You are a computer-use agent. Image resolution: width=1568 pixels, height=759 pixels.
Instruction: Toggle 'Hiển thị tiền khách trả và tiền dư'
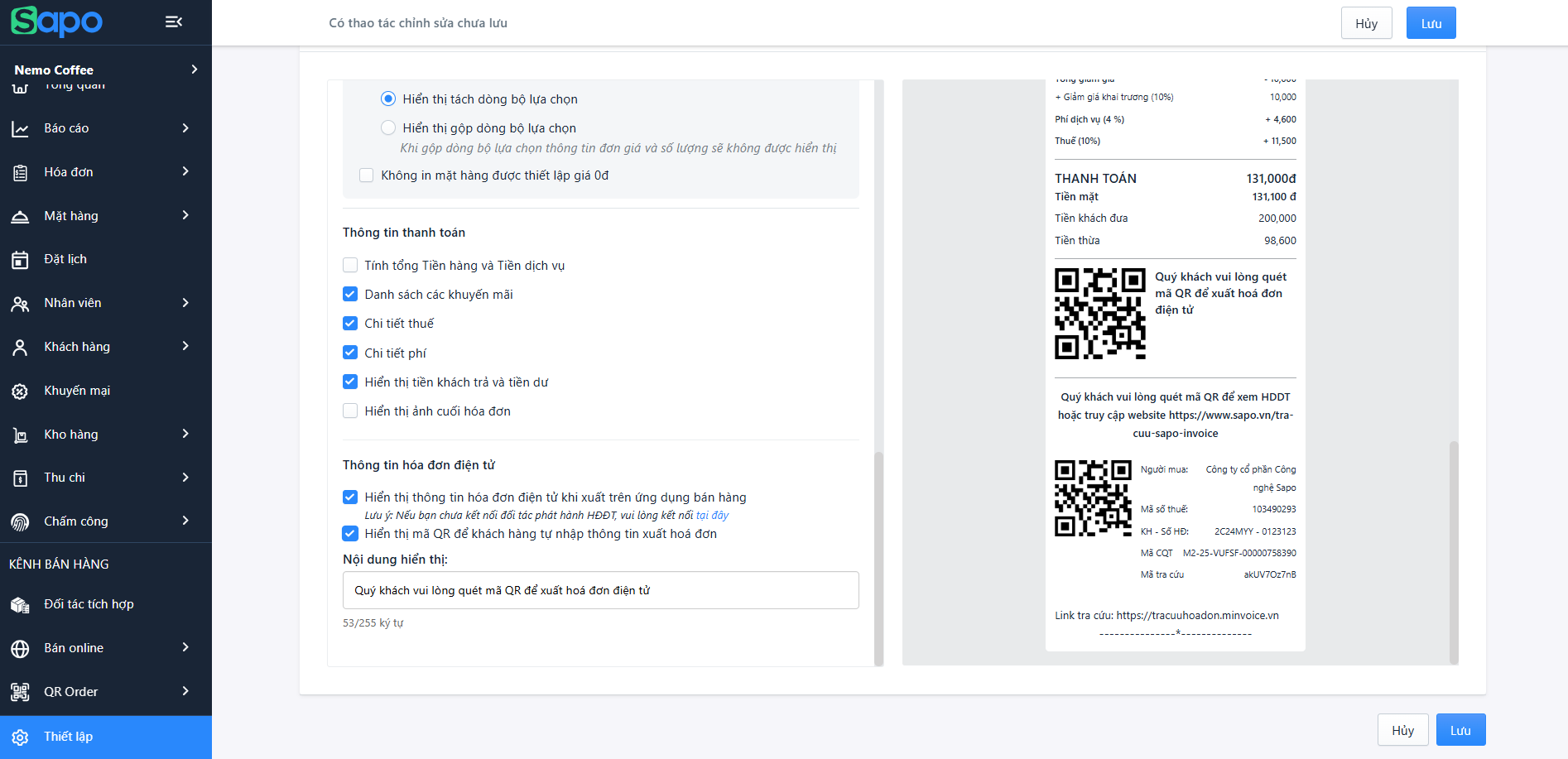pyautogui.click(x=350, y=382)
